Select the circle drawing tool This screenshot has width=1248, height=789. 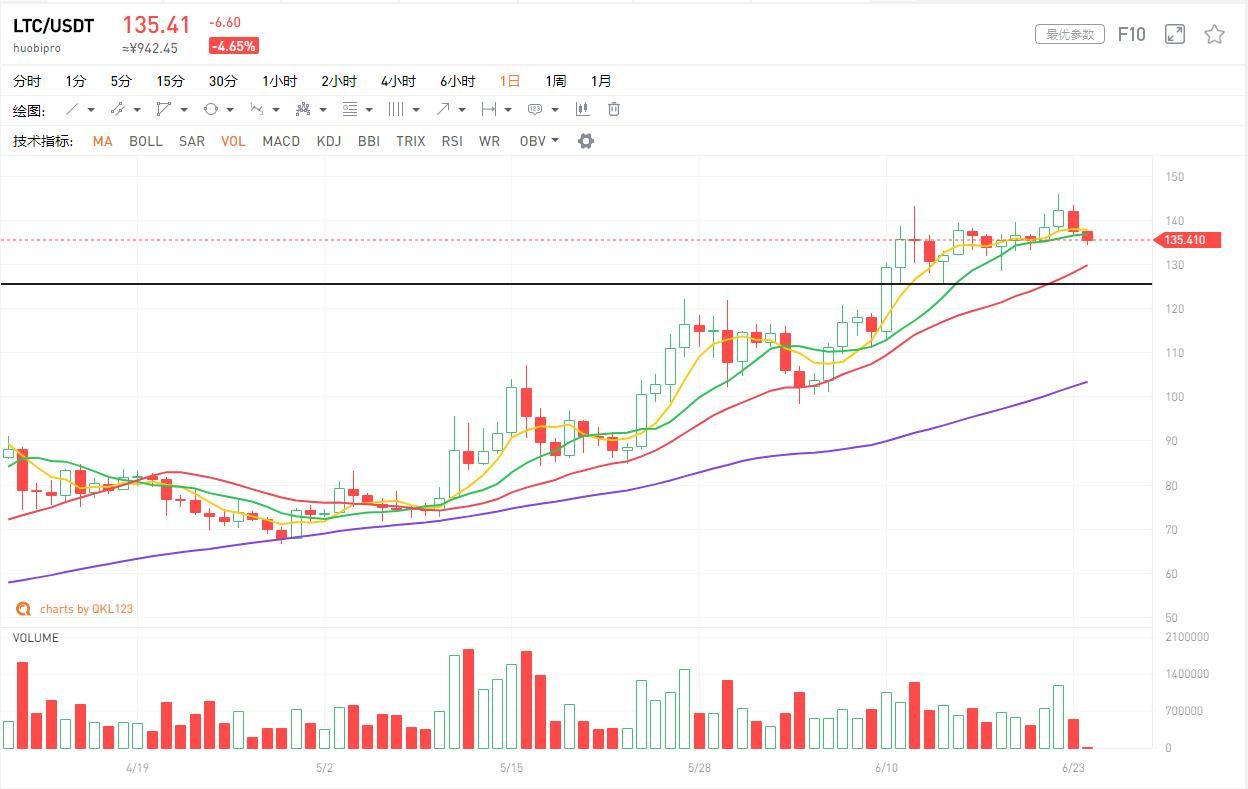pyautogui.click(x=210, y=109)
